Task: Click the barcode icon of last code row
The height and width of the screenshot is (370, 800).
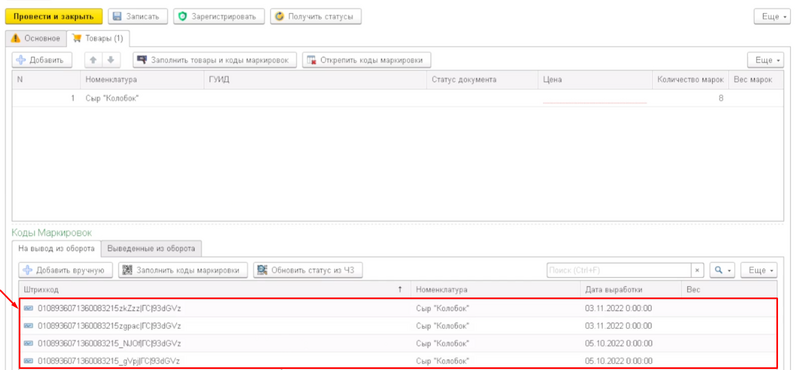Action: click(28, 361)
